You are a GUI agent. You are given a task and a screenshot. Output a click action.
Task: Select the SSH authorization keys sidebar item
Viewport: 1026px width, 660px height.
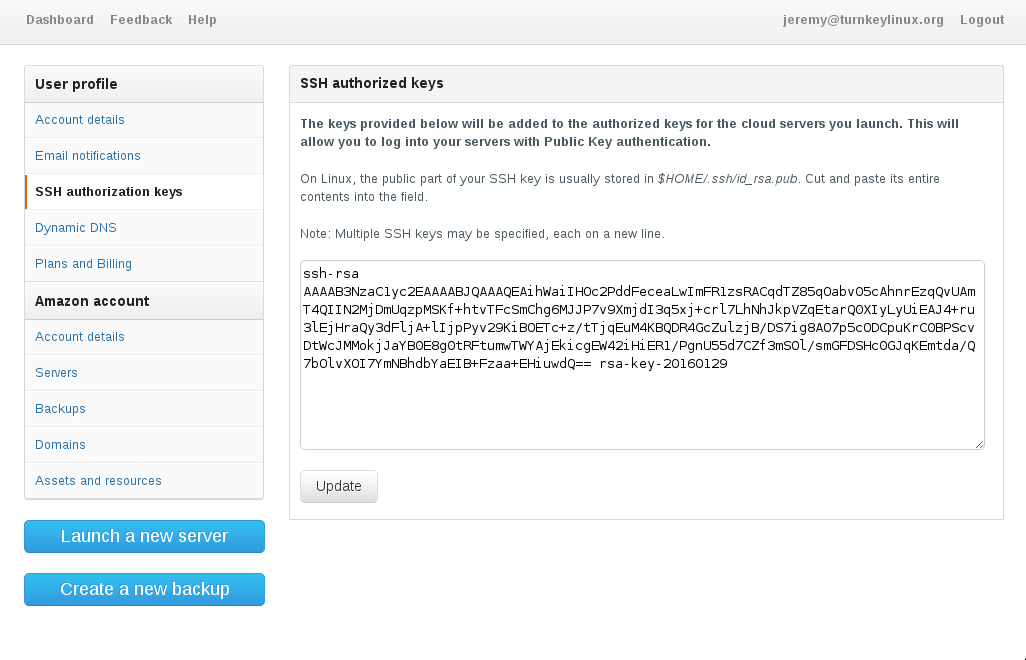[109, 192]
